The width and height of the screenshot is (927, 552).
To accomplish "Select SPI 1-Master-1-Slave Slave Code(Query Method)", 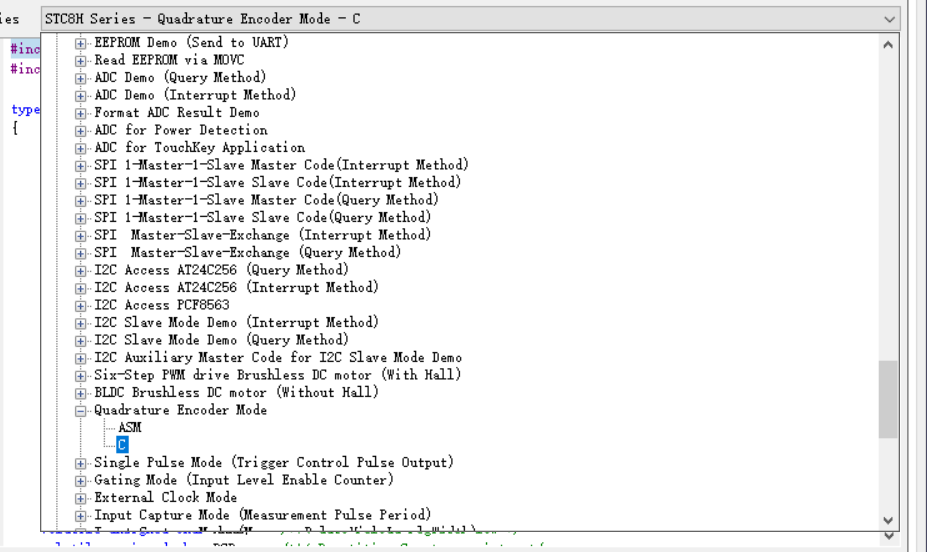I will click(x=262, y=217).
